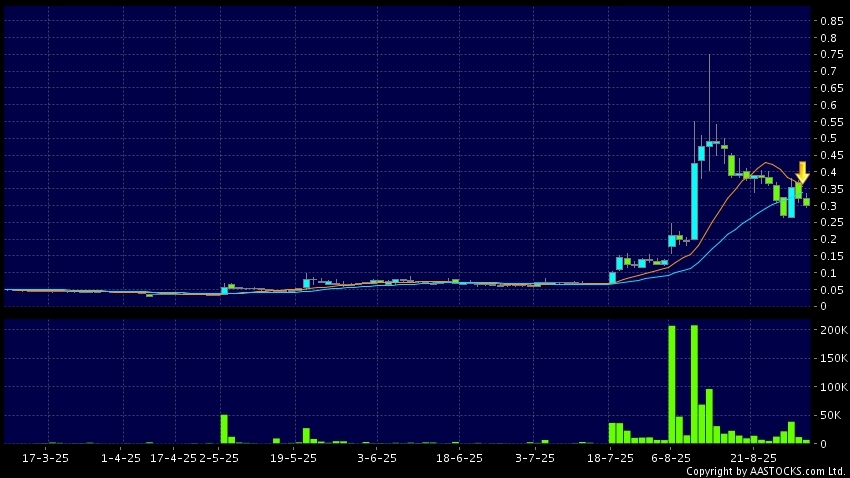Click the 18-7-25 date label
This screenshot has width=850, height=478.
610,458
